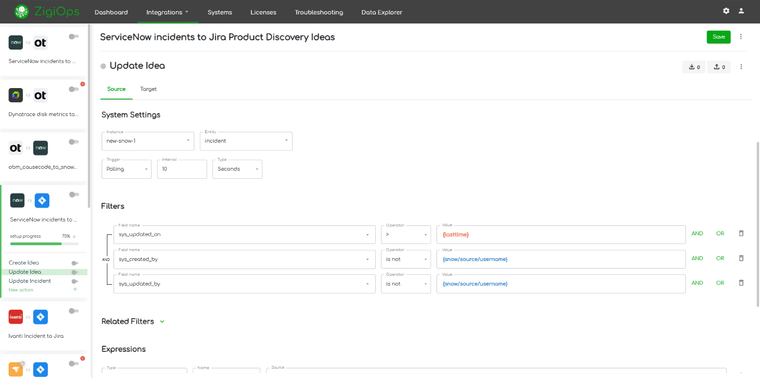Click the Save button
The height and width of the screenshot is (378, 760).
pos(719,37)
